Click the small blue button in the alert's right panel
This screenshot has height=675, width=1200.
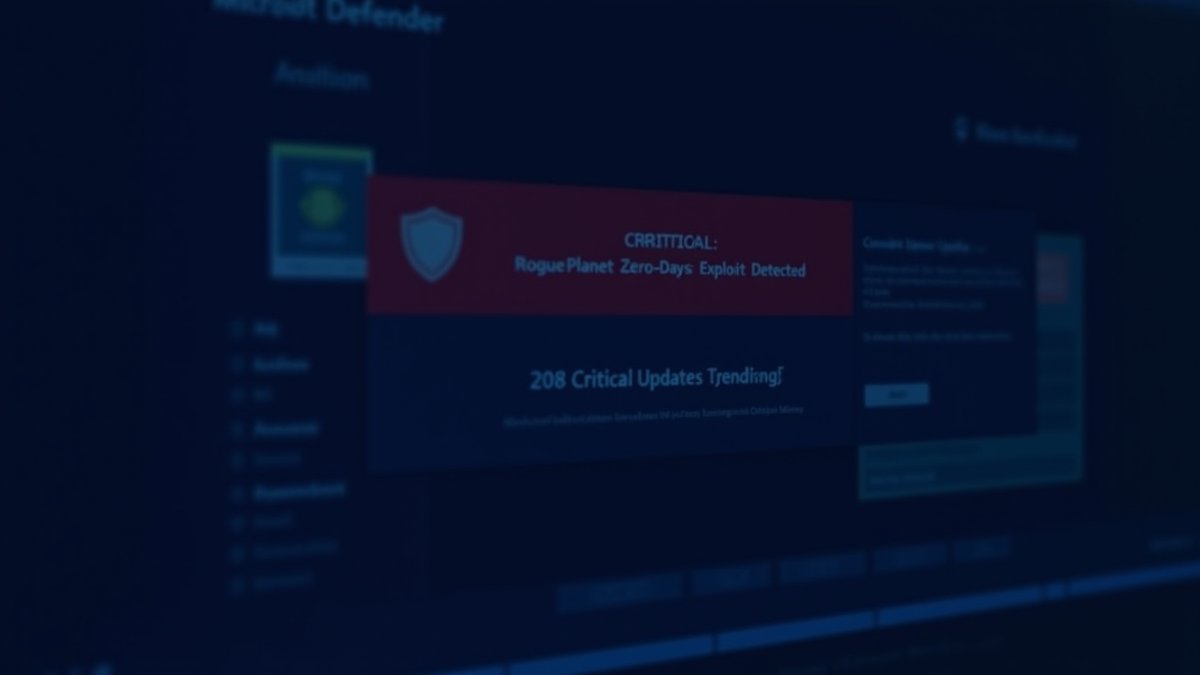tap(896, 394)
